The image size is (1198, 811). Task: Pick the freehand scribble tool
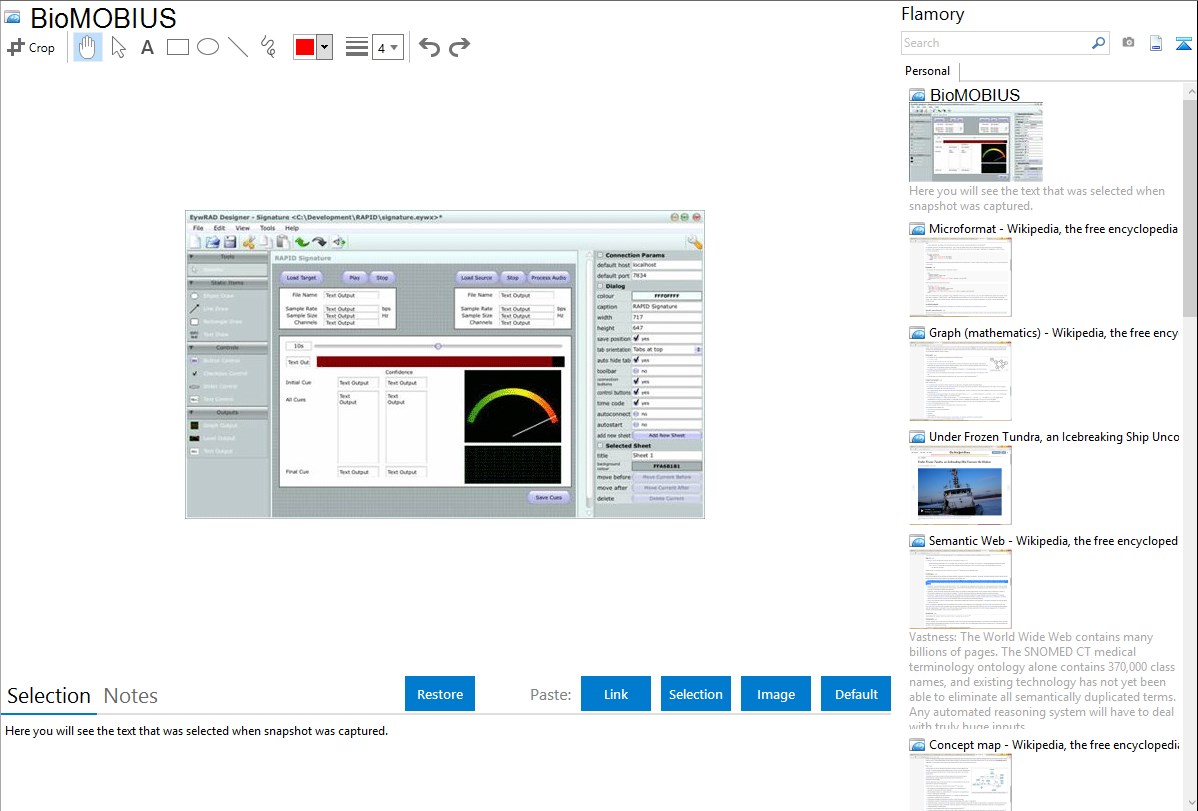(268, 47)
